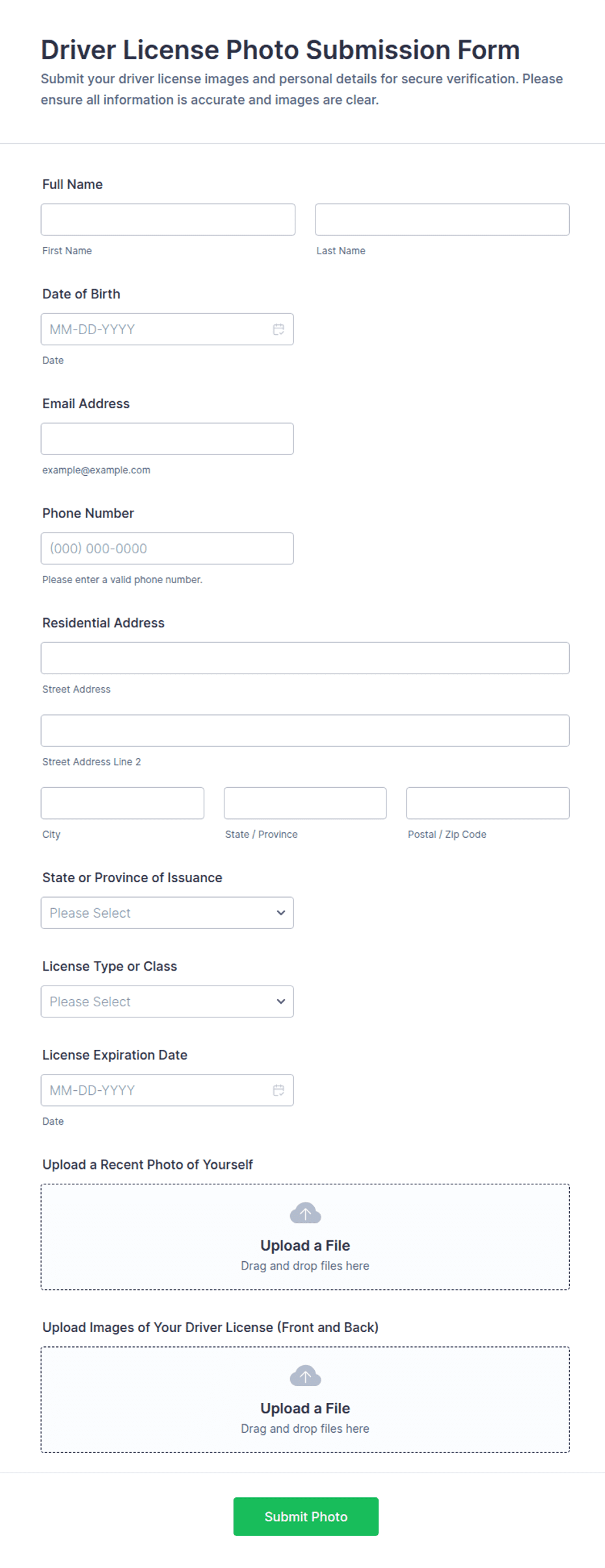
Task: Click the Postal / Zip Code field
Action: click(x=488, y=804)
